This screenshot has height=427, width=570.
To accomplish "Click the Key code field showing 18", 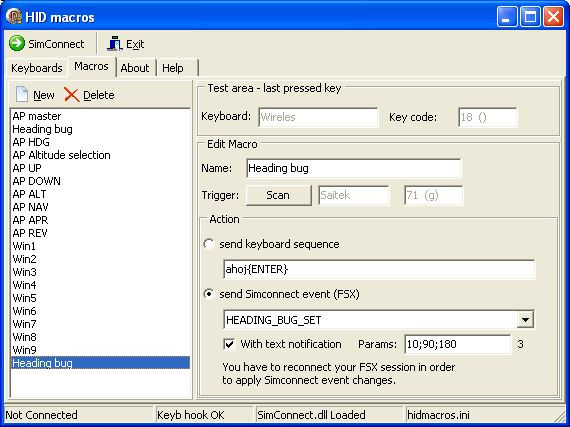I will pyautogui.click(x=487, y=117).
